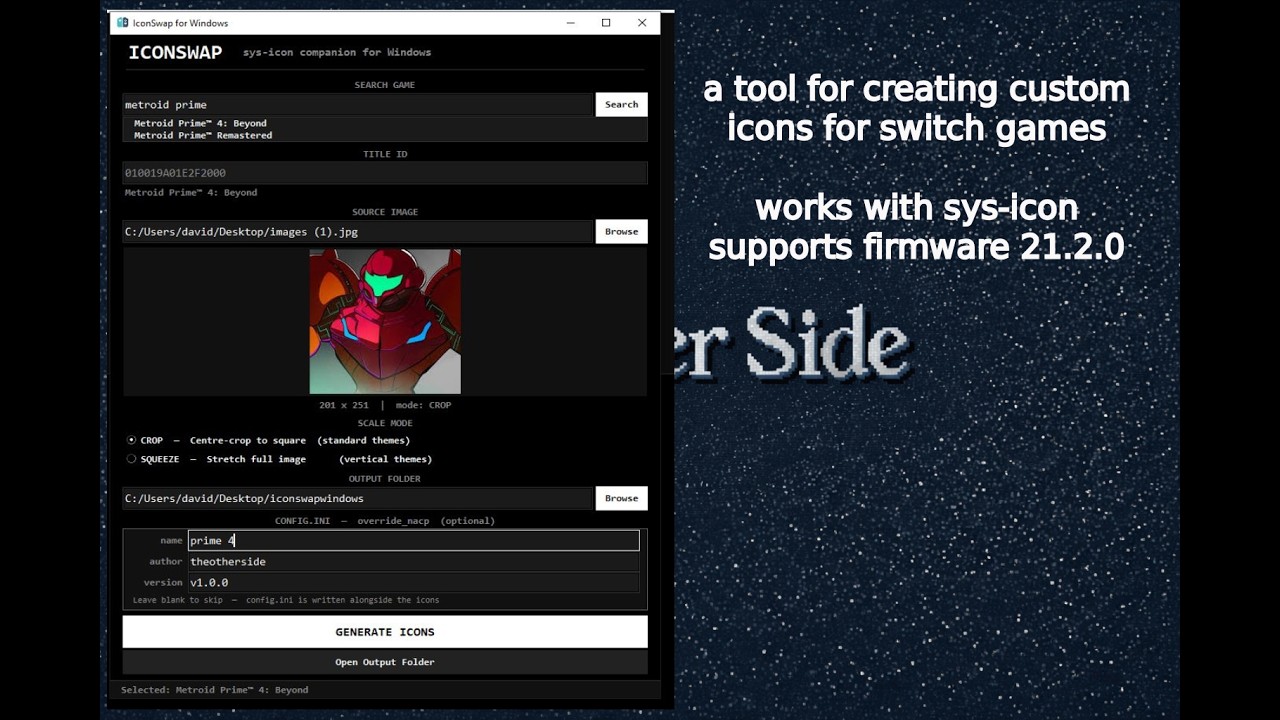Click the '201 x 251 | mode: CROP' text
The width and height of the screenshot is (1280, 720).
pyautogui.click(x=385, y=405)
